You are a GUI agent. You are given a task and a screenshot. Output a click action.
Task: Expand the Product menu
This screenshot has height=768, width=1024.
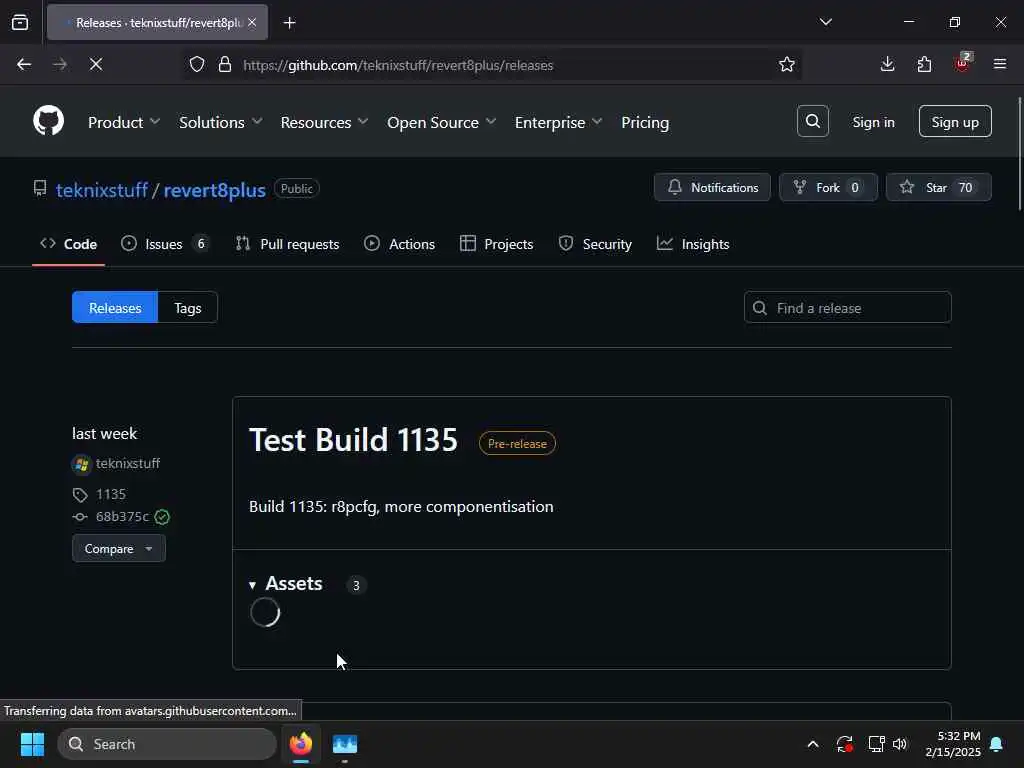[123, 122]
